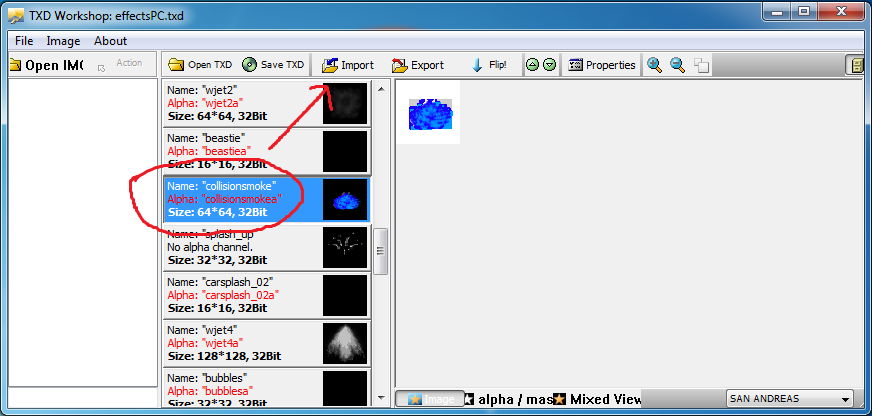Viewport: 872px width, 416px height.
Task: Select the beastie texture entry
Action: pos(267,151)
